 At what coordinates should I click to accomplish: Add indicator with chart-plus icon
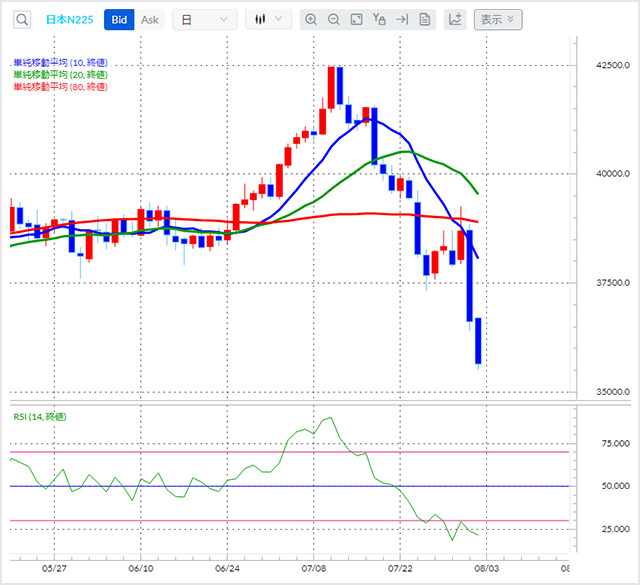[455, 19]
